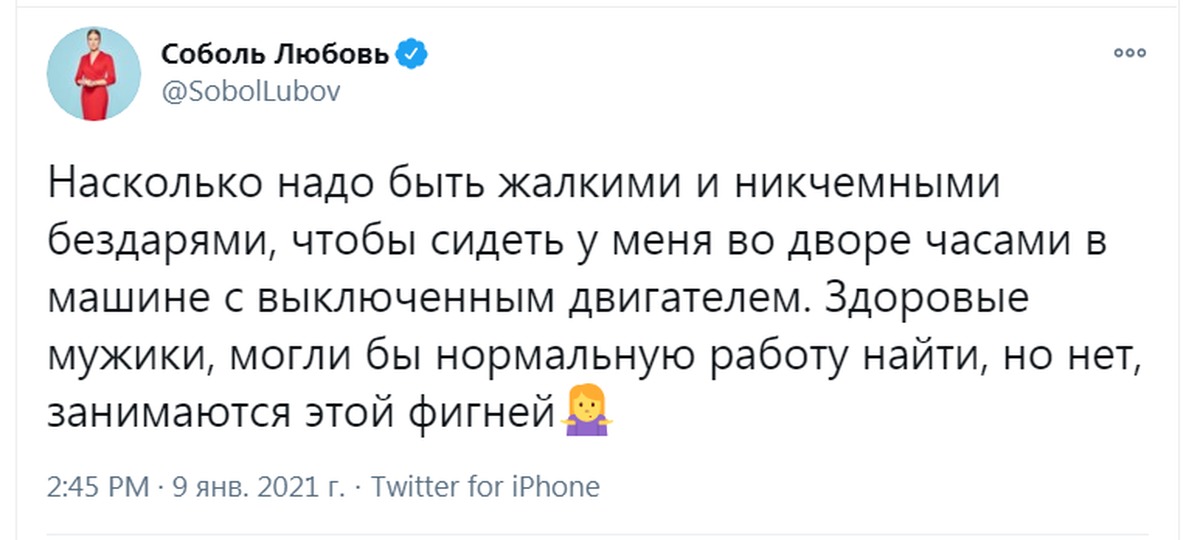This screenshot has height=540, width=1200.
Task: Click the word бездарями in the tweet
Action: point(157,243)
